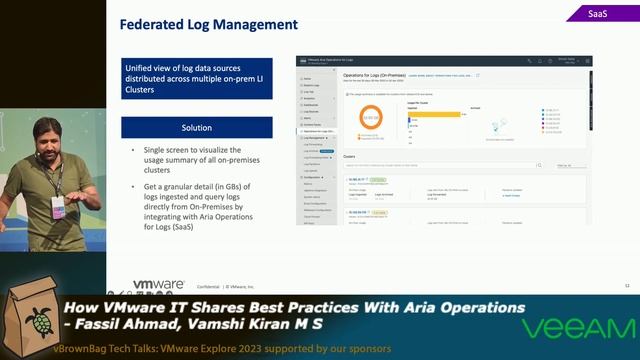Screen dimensions: 640x360
Task: Open the first cluster card name link
Action: click(x=357, y=180)
